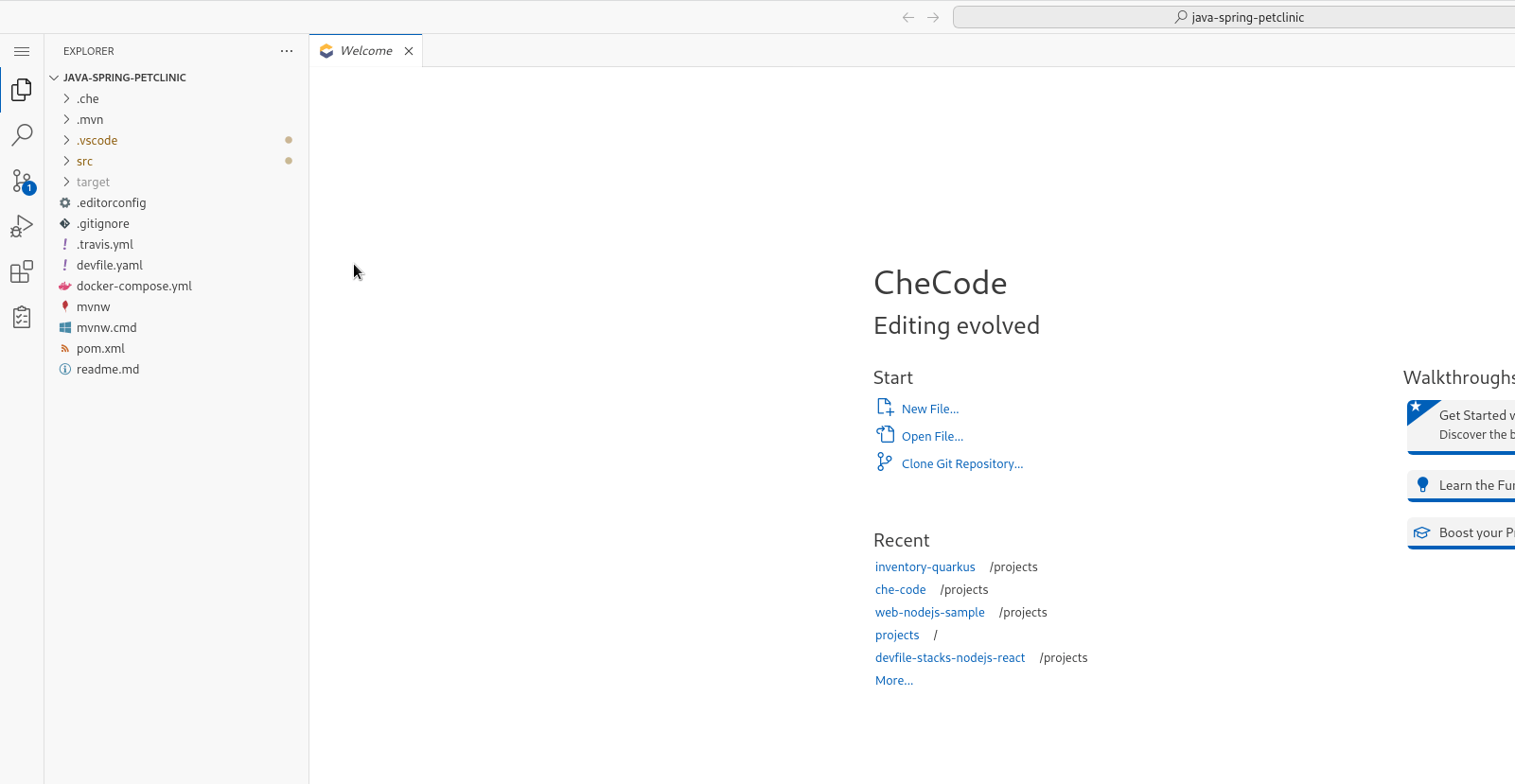The height and width of the screenshot is (784, 1515).
Task: Click the Clone Git Repository... link
Action: [962, 463]
